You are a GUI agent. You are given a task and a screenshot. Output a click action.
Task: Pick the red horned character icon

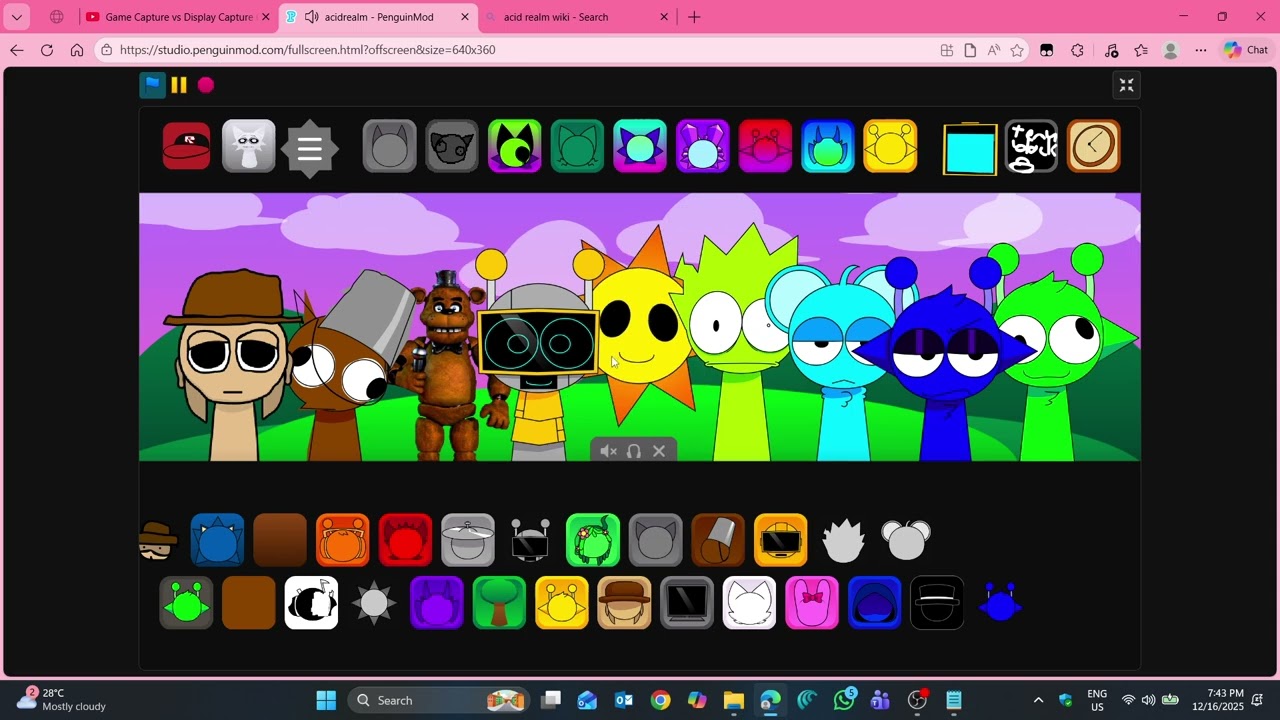[405, 540]
